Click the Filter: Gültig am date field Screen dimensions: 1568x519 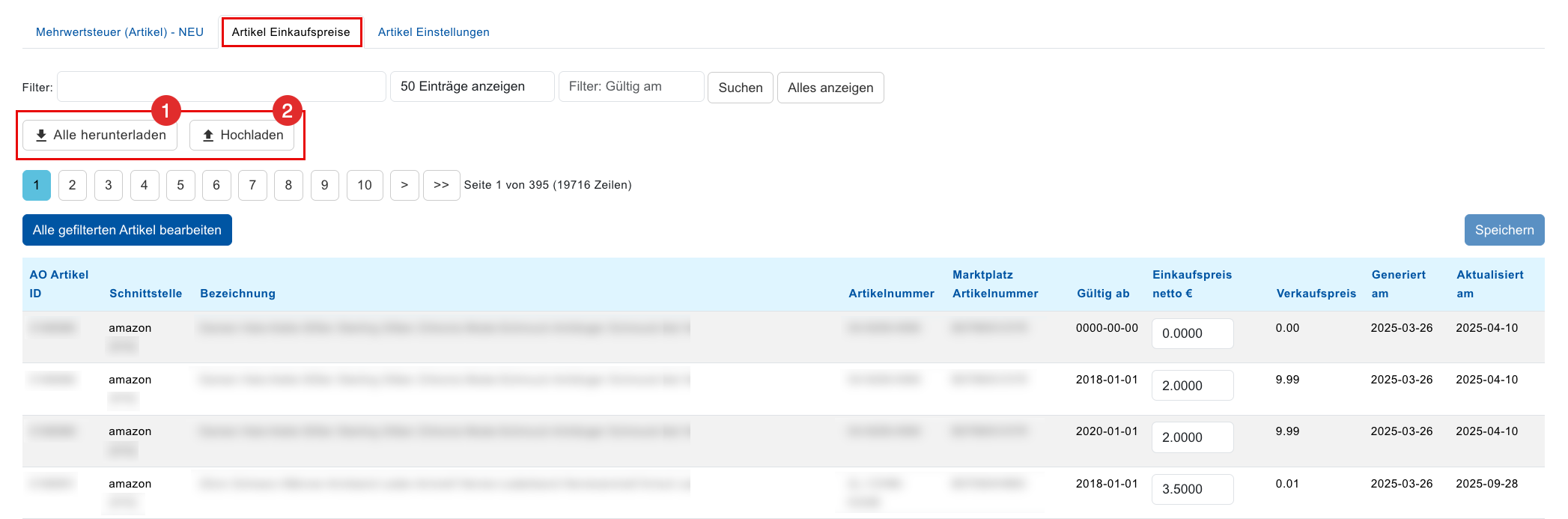click(x=631, y=87)
